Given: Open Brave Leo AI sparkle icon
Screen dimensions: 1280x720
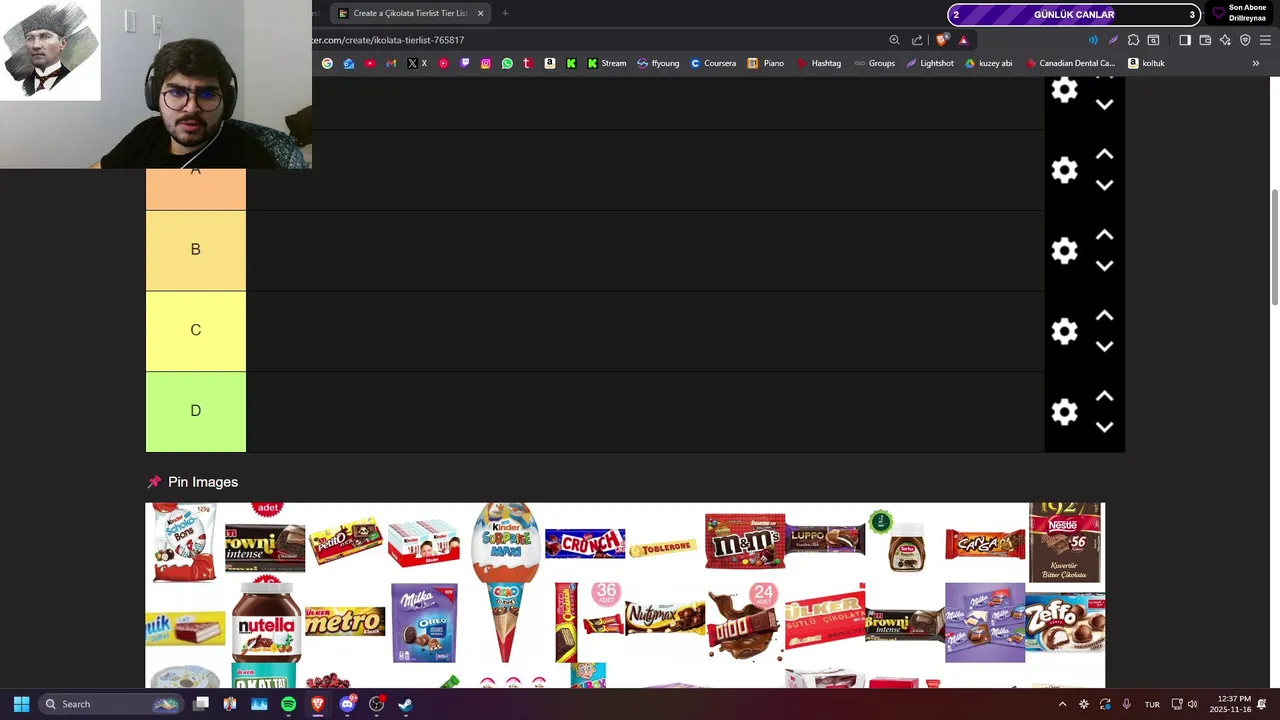Looking at the screenshot, I should coord(1225,40).
